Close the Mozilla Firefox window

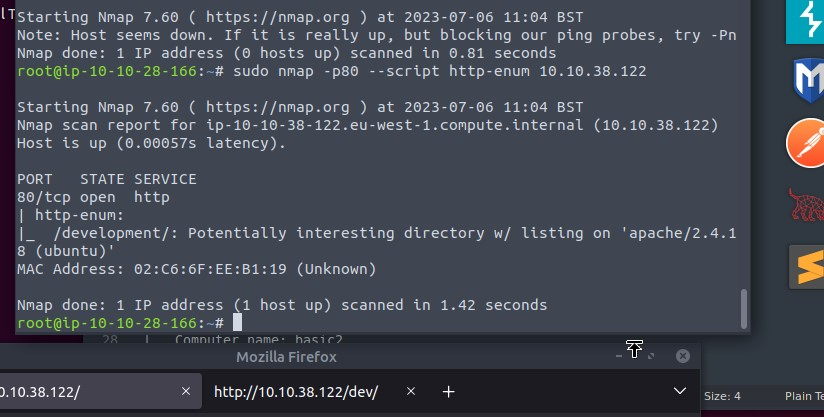[682, 356]
